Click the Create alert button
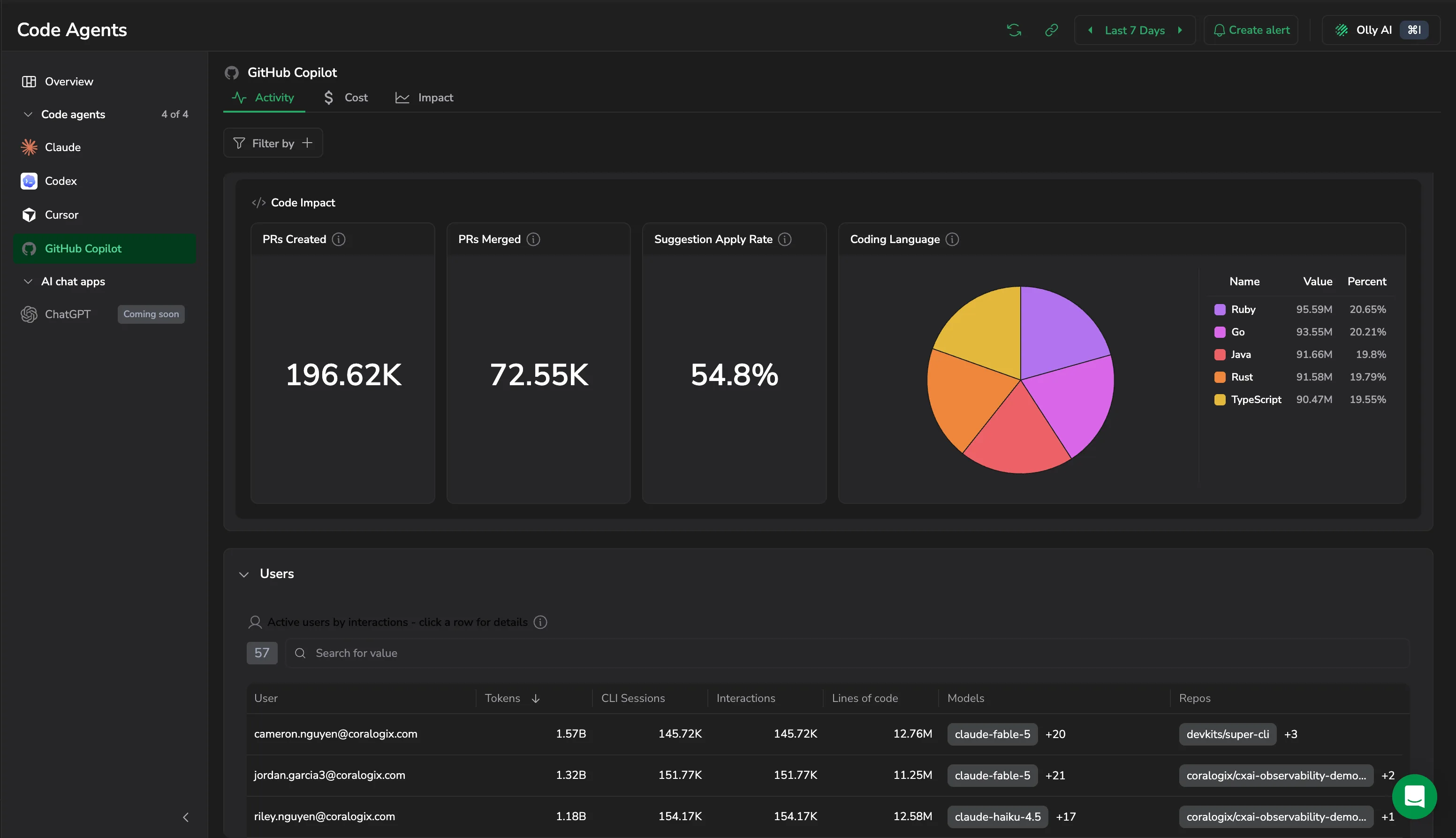 1251,30
